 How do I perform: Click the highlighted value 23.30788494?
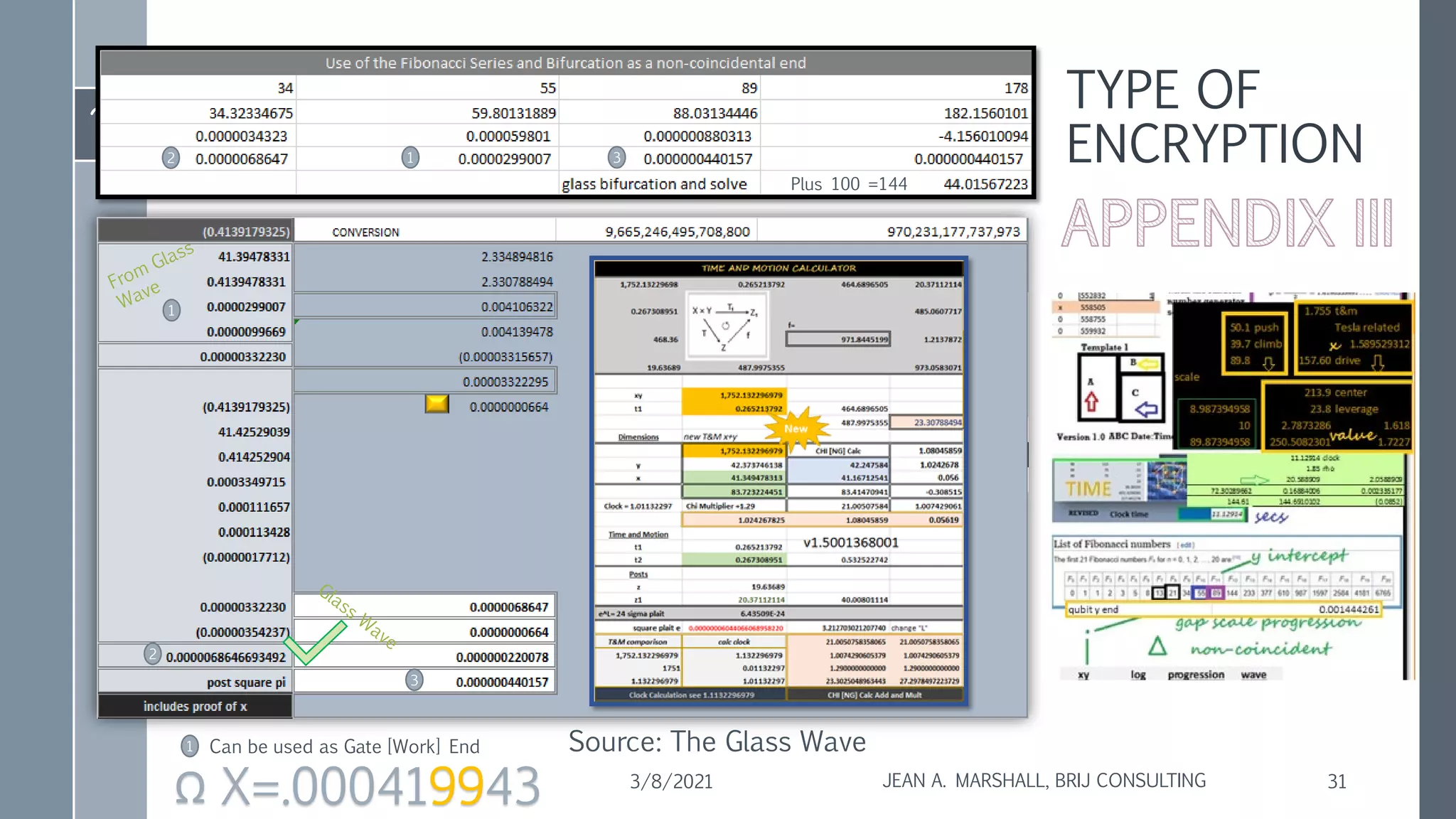coord(927,422)
